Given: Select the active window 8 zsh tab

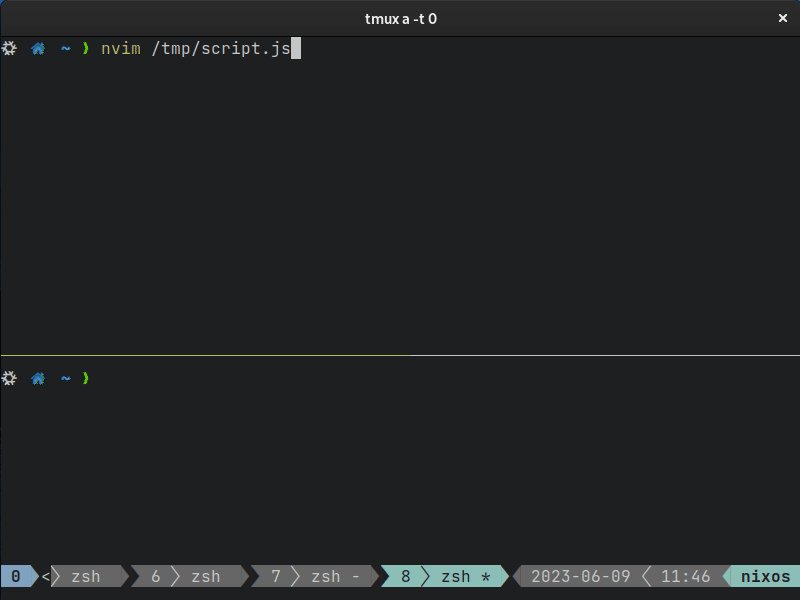Looking at the screenshot, I should [445, 577].
